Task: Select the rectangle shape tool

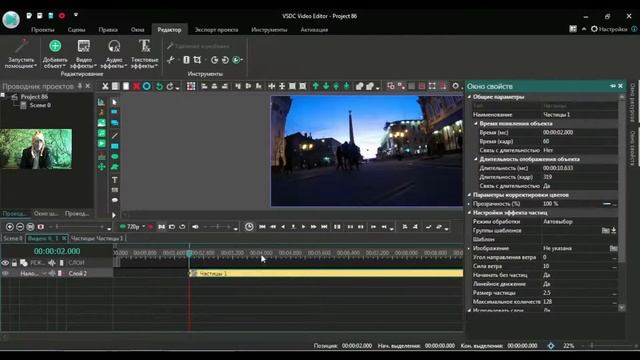Action: (115, 146)
